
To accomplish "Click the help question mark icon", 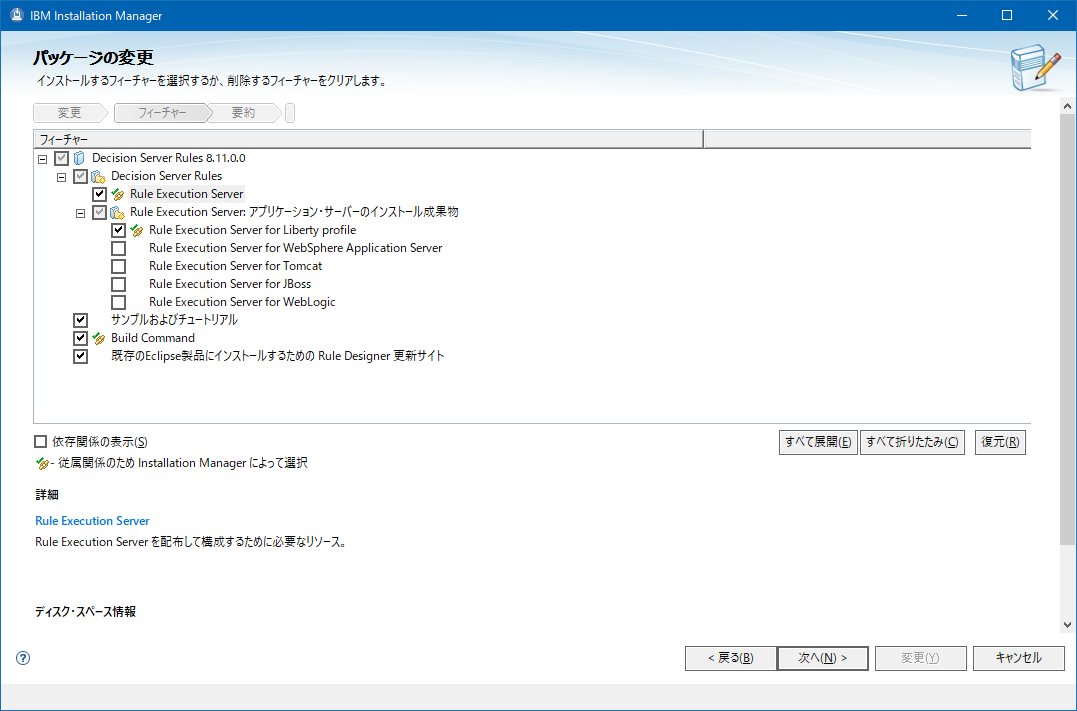I will pyautogui.click(x=23, y=658).
